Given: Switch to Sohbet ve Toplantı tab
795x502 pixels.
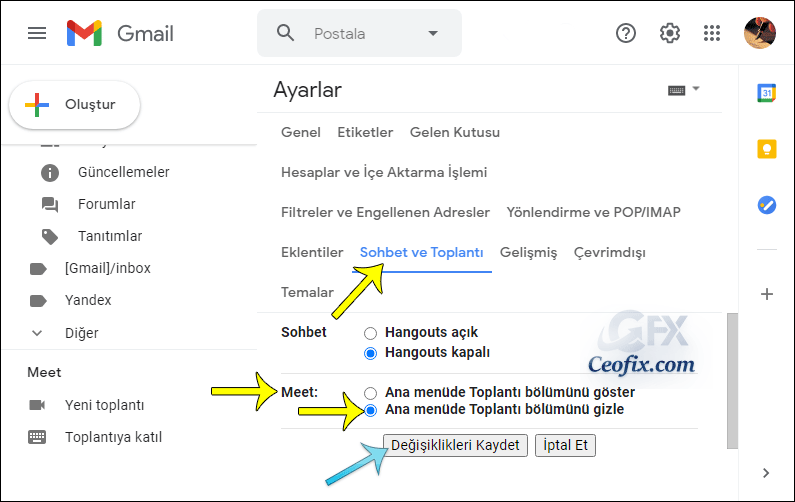Looking at the screenshot, I should 421,252.
